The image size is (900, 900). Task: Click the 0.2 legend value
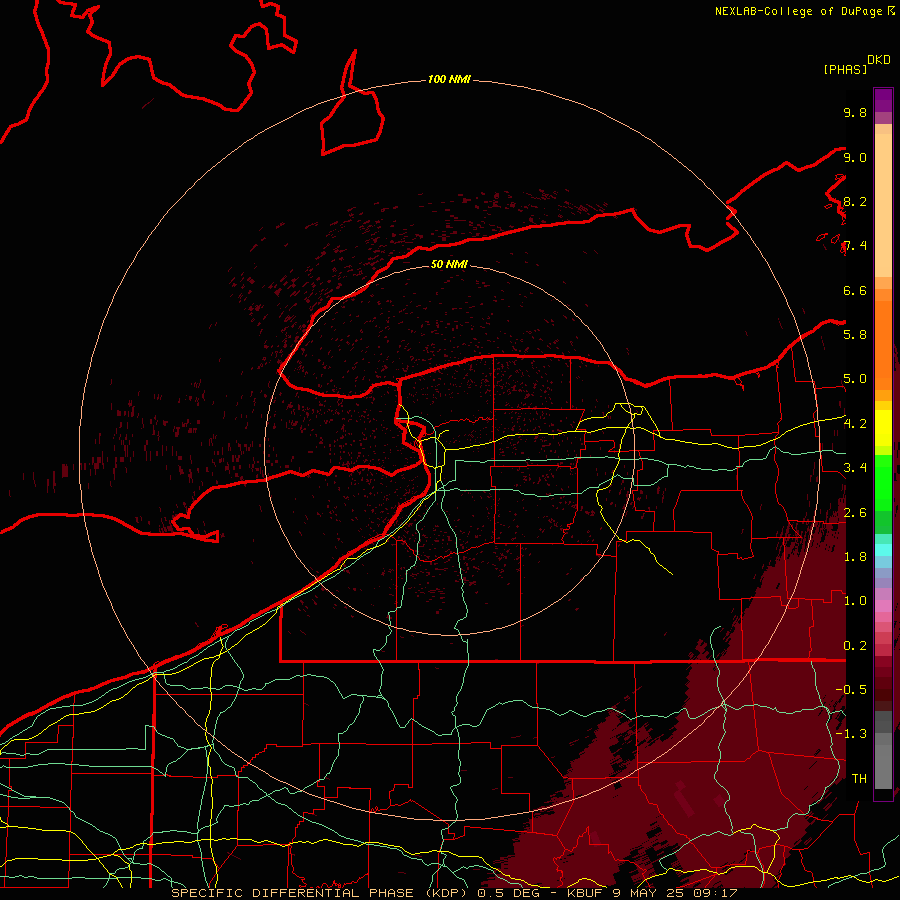click(x=855, y=646)
